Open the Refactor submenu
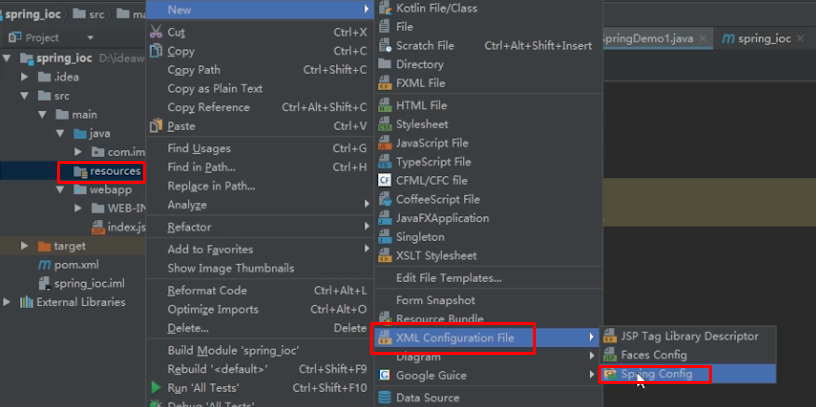This screenshot has height=407, width=816. 260,227
